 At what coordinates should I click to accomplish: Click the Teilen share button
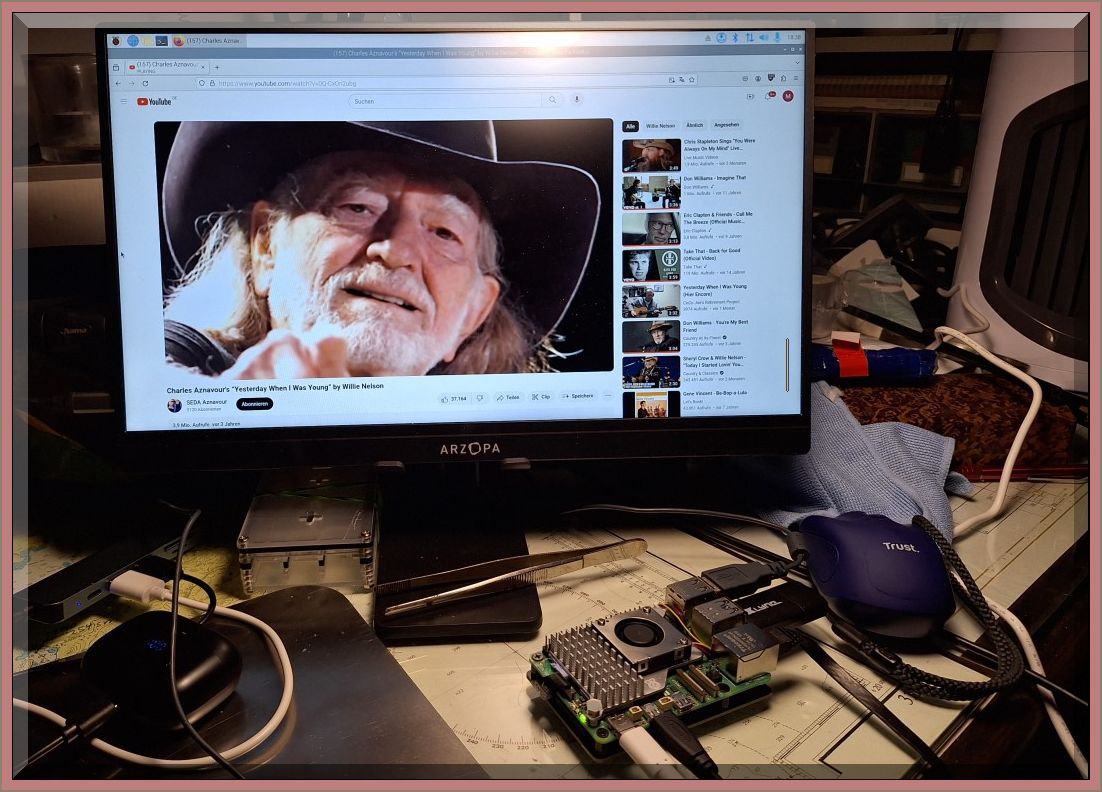pos(508,397)
